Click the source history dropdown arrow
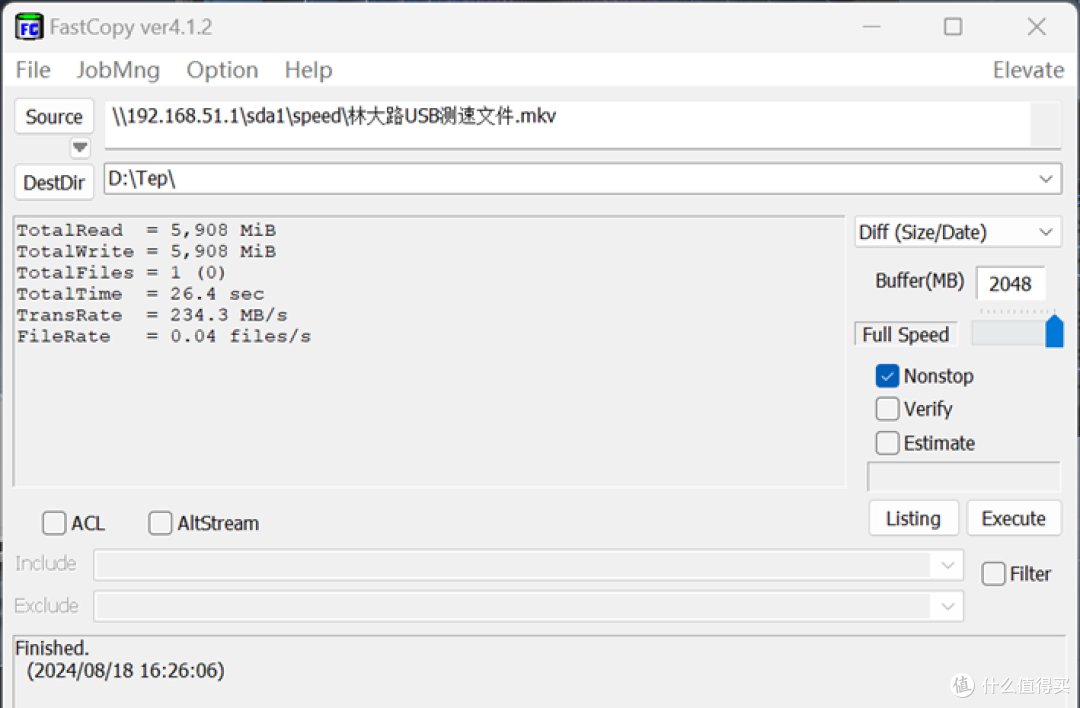 pos(80,148)
